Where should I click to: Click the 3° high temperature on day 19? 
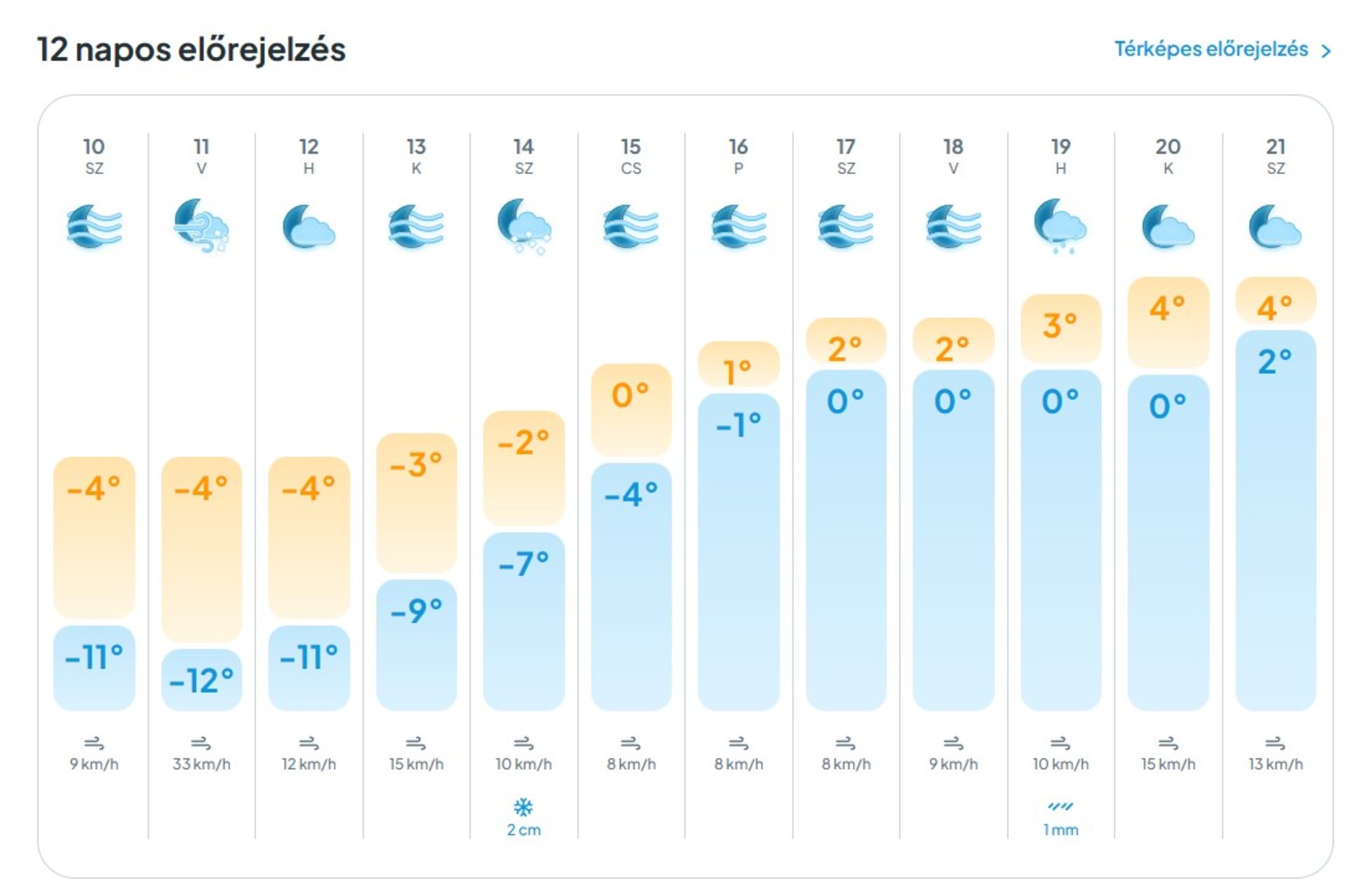1060,327
